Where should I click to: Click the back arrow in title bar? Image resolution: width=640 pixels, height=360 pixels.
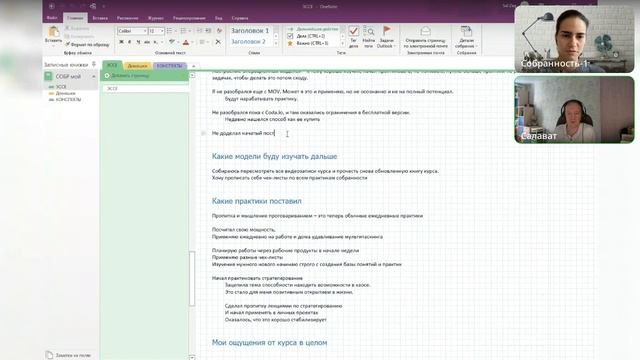pos(52,6)
